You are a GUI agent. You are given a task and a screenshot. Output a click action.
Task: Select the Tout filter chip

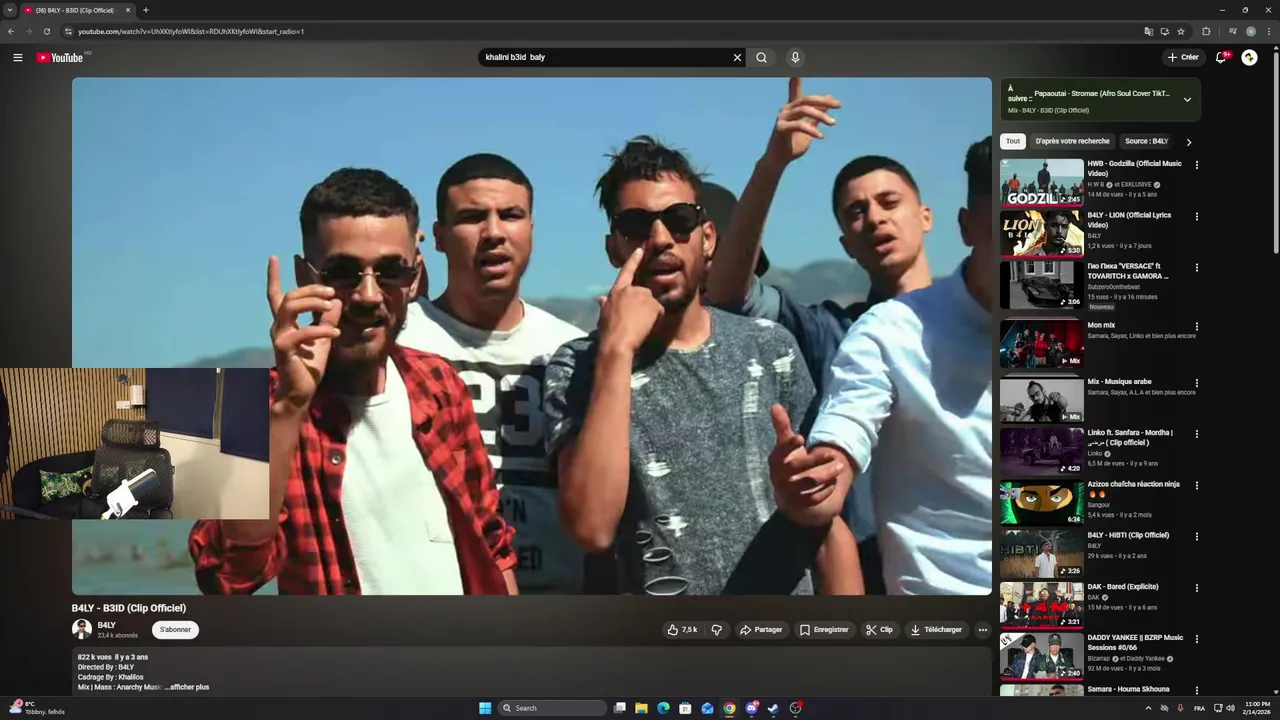1013,141
